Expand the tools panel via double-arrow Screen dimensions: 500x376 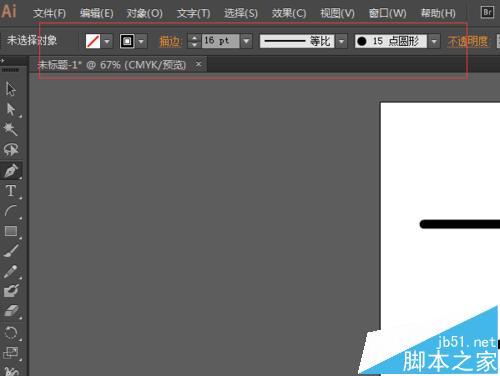(2, 61)
